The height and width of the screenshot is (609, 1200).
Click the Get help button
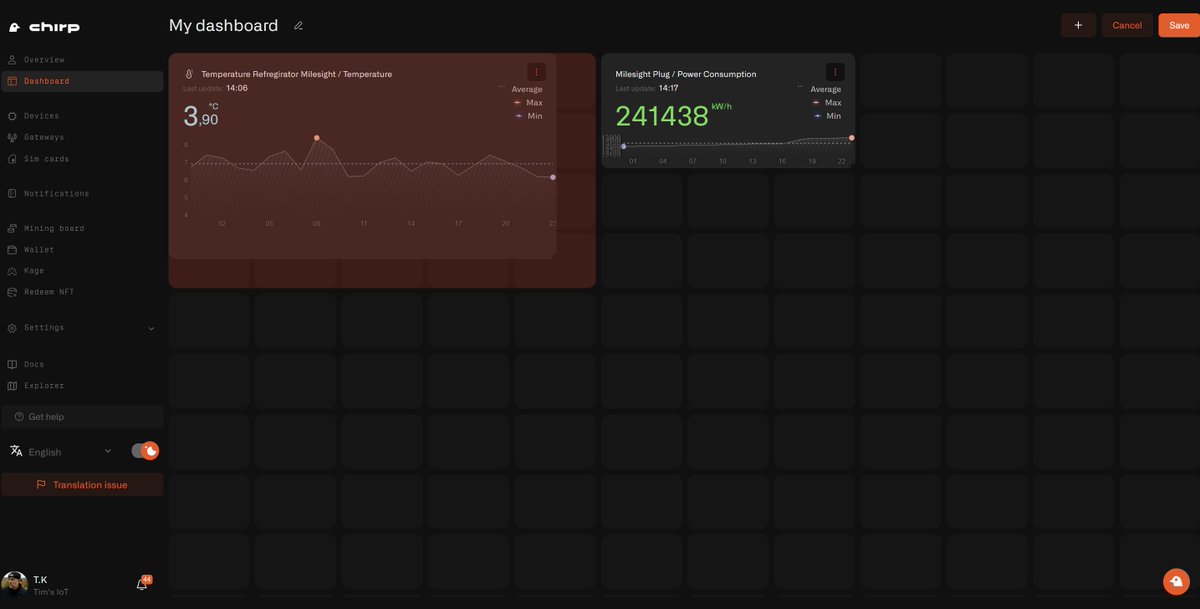[82, 417]
